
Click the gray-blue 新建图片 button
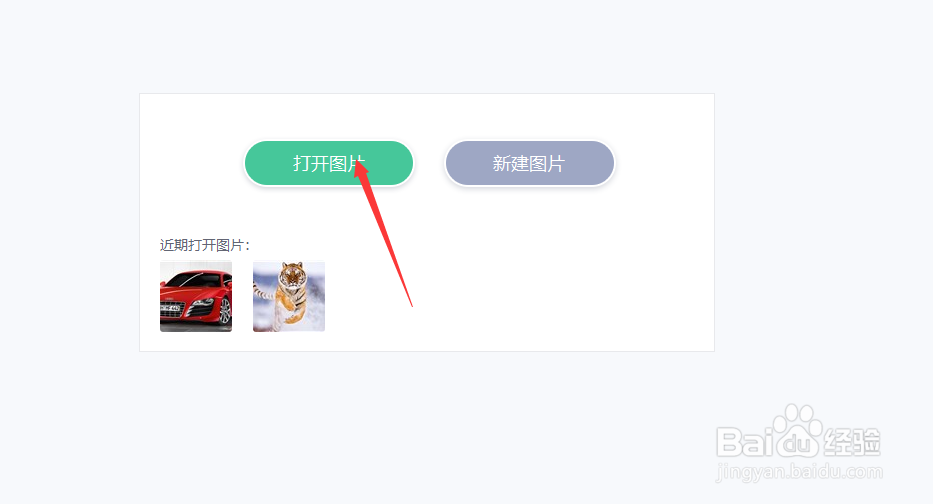[530, 164]
